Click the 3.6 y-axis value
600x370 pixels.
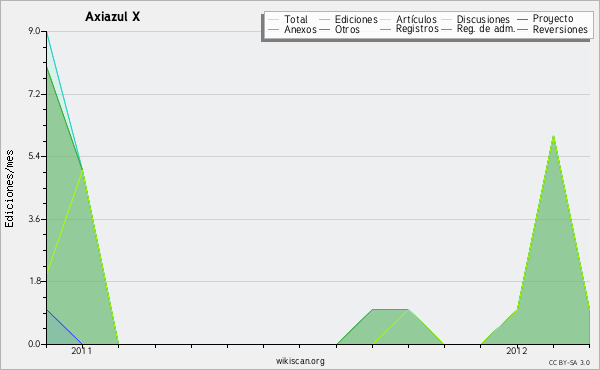(x=34, y=219)
